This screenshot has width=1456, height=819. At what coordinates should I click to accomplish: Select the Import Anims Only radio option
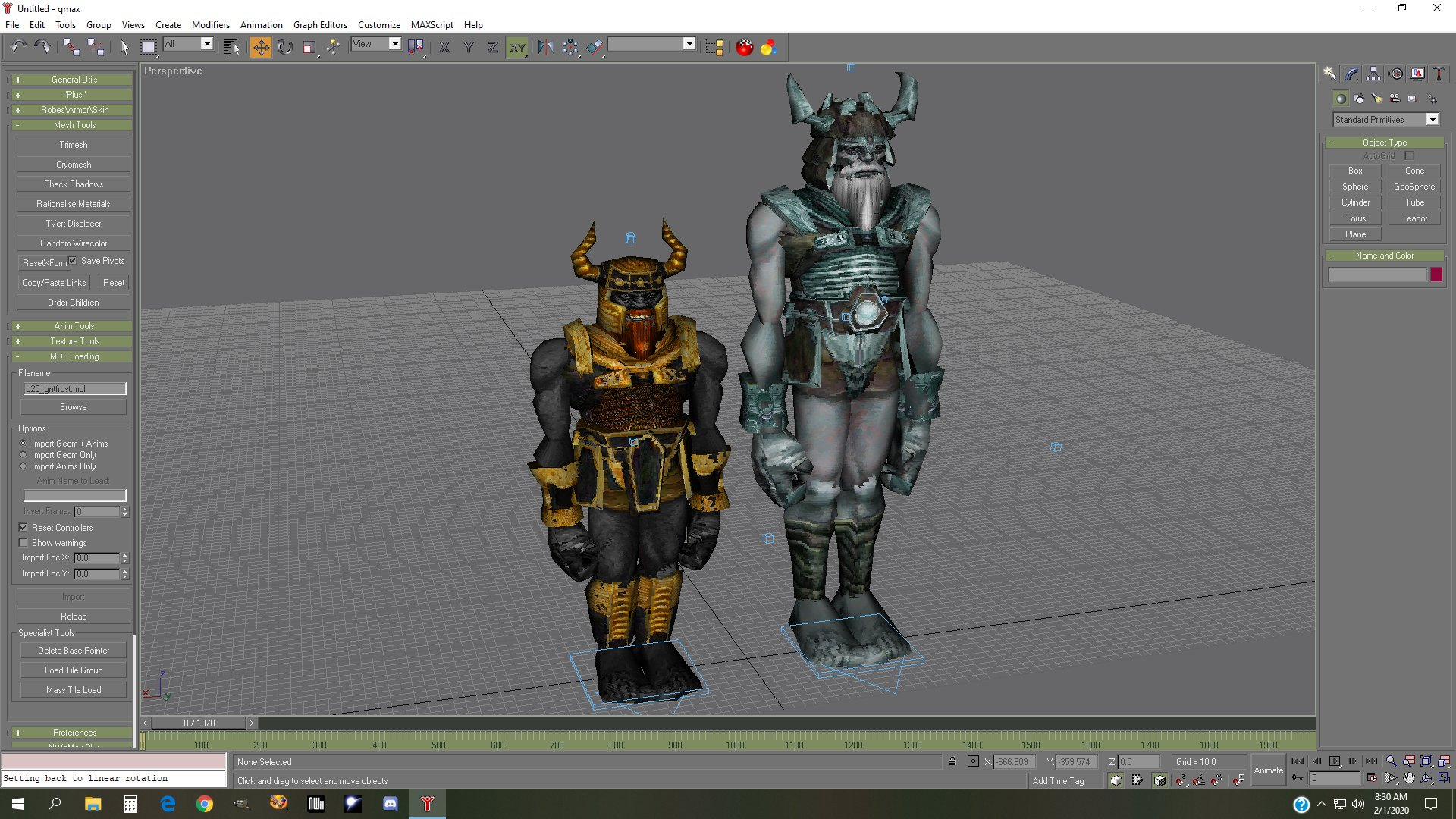click(x=23, y=466)
